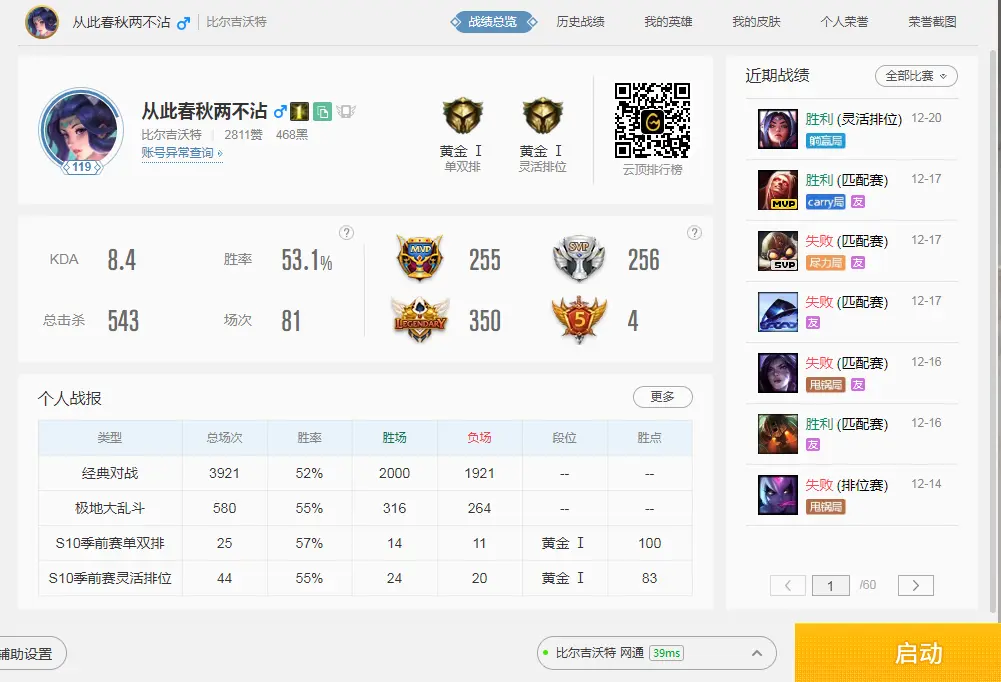Viewport: 1001px width, 682px height.
Task: Open the 失败 (匹配赛) 12-16 match
Action: [852, 373]
